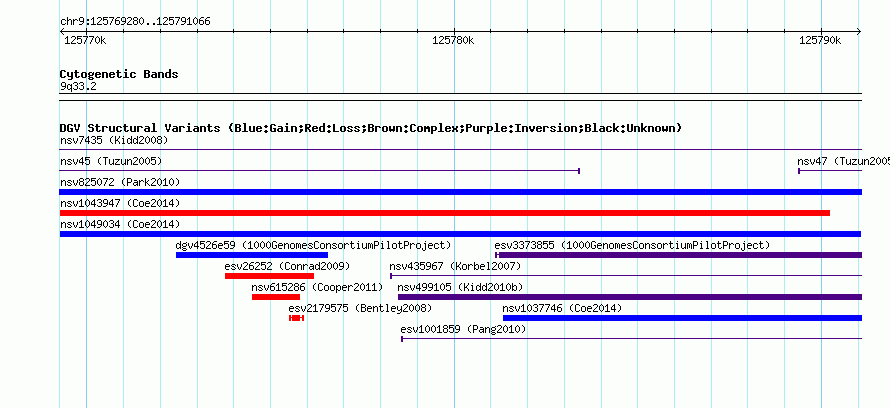Open the nsv1037746 (Coe2014) label
Viewport: 890px width, 408px height.
pyautogui.click(x=562, y=308)
